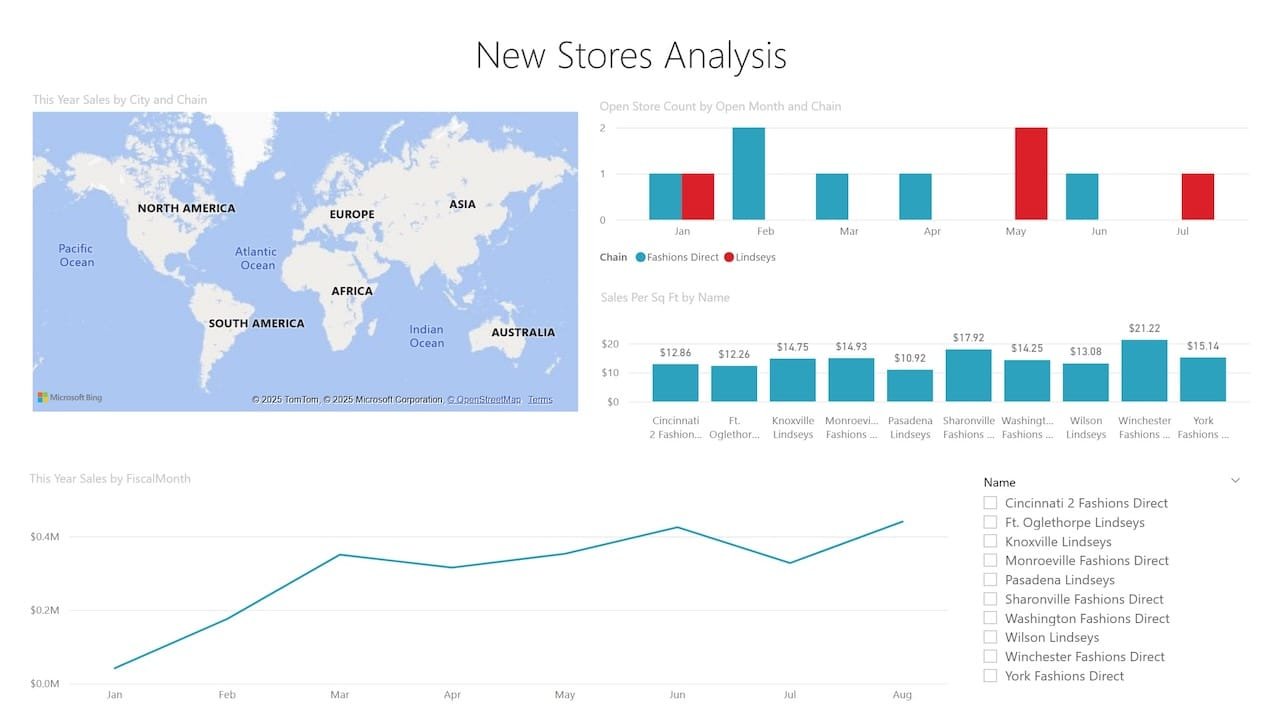The width and height of the screenshot is (1280, 717).
Task: Click the Wilson Lindseys bar $13.08
Action: click(1086, 383)
